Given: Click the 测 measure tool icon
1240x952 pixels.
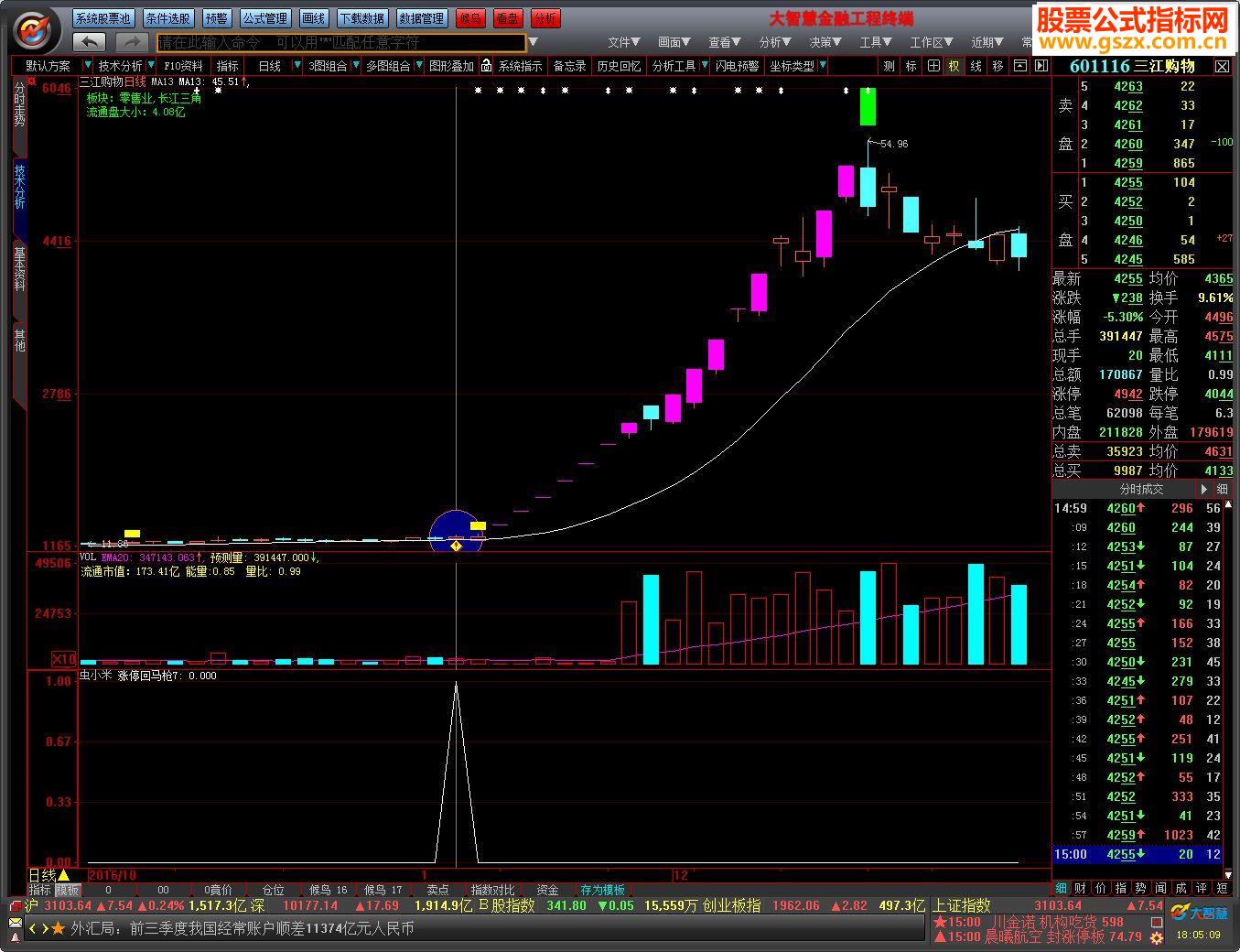Looking at the screenshot, I should point(890,66).
